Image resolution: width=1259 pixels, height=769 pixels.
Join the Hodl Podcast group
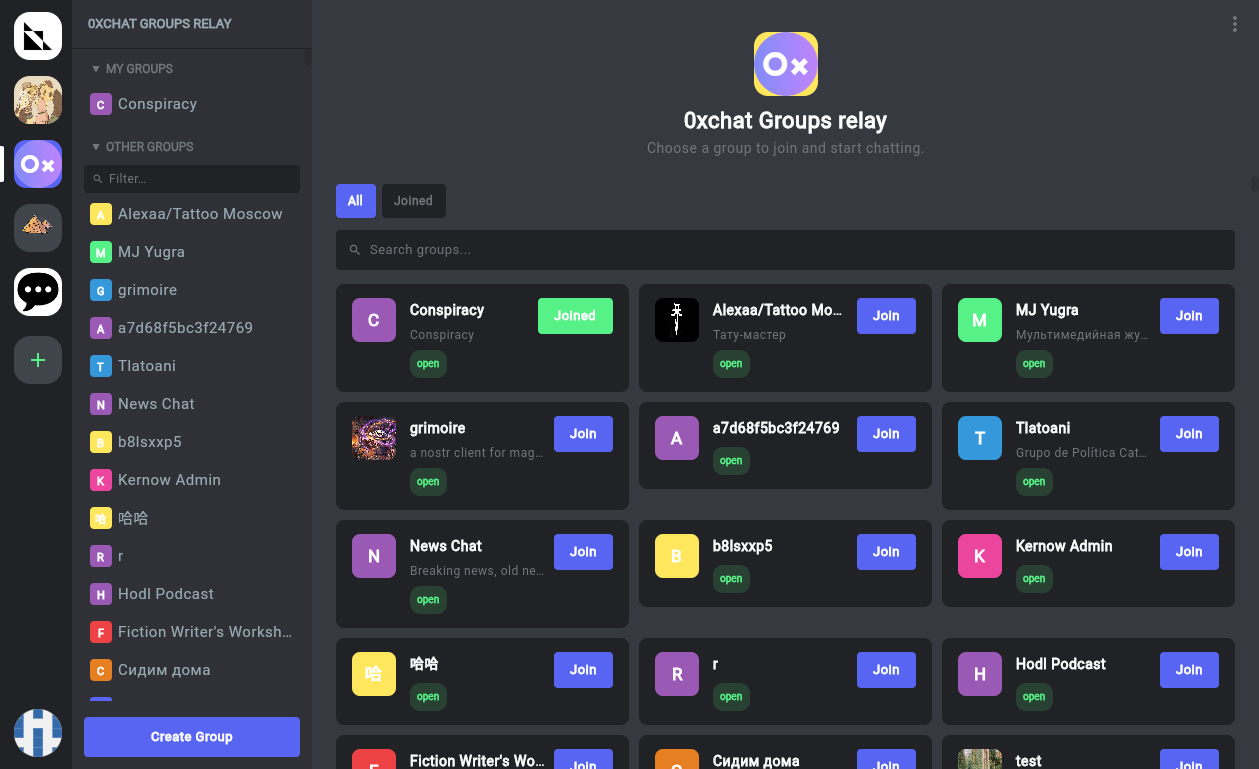click(1189, 670)
